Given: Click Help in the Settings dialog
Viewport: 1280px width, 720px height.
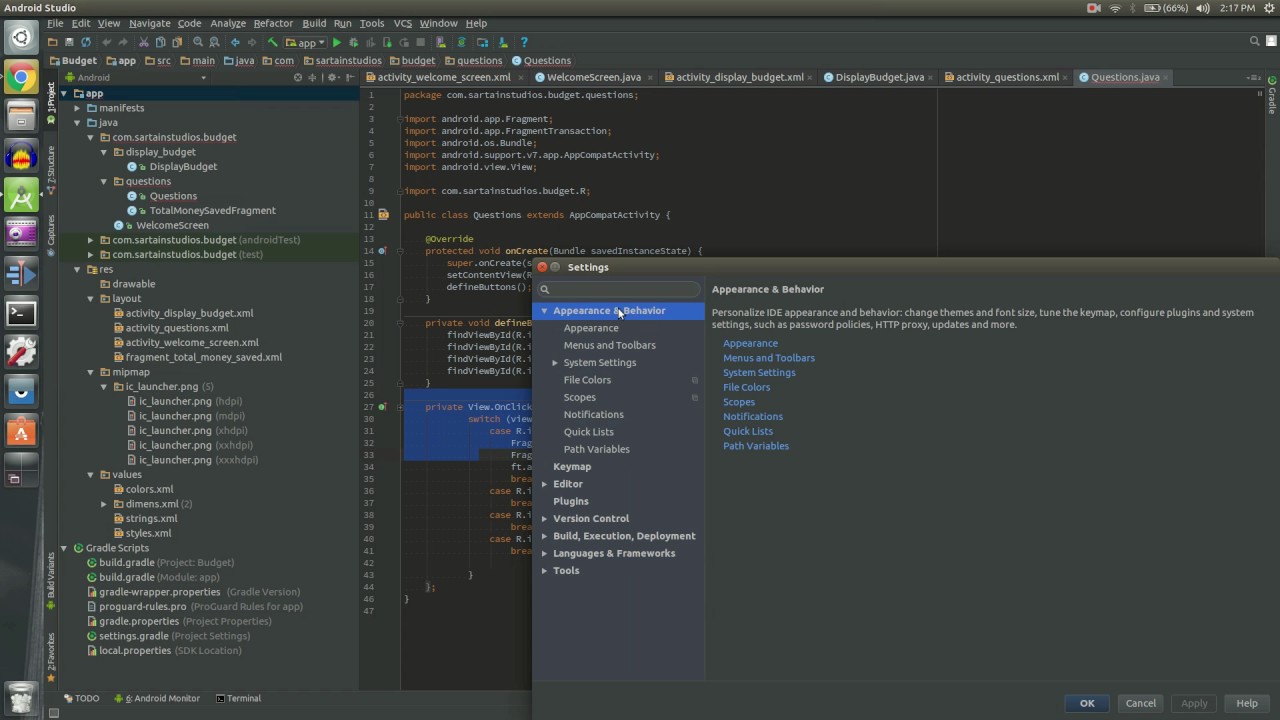Looking at the screenshot, I should (x=1247, y=703).
